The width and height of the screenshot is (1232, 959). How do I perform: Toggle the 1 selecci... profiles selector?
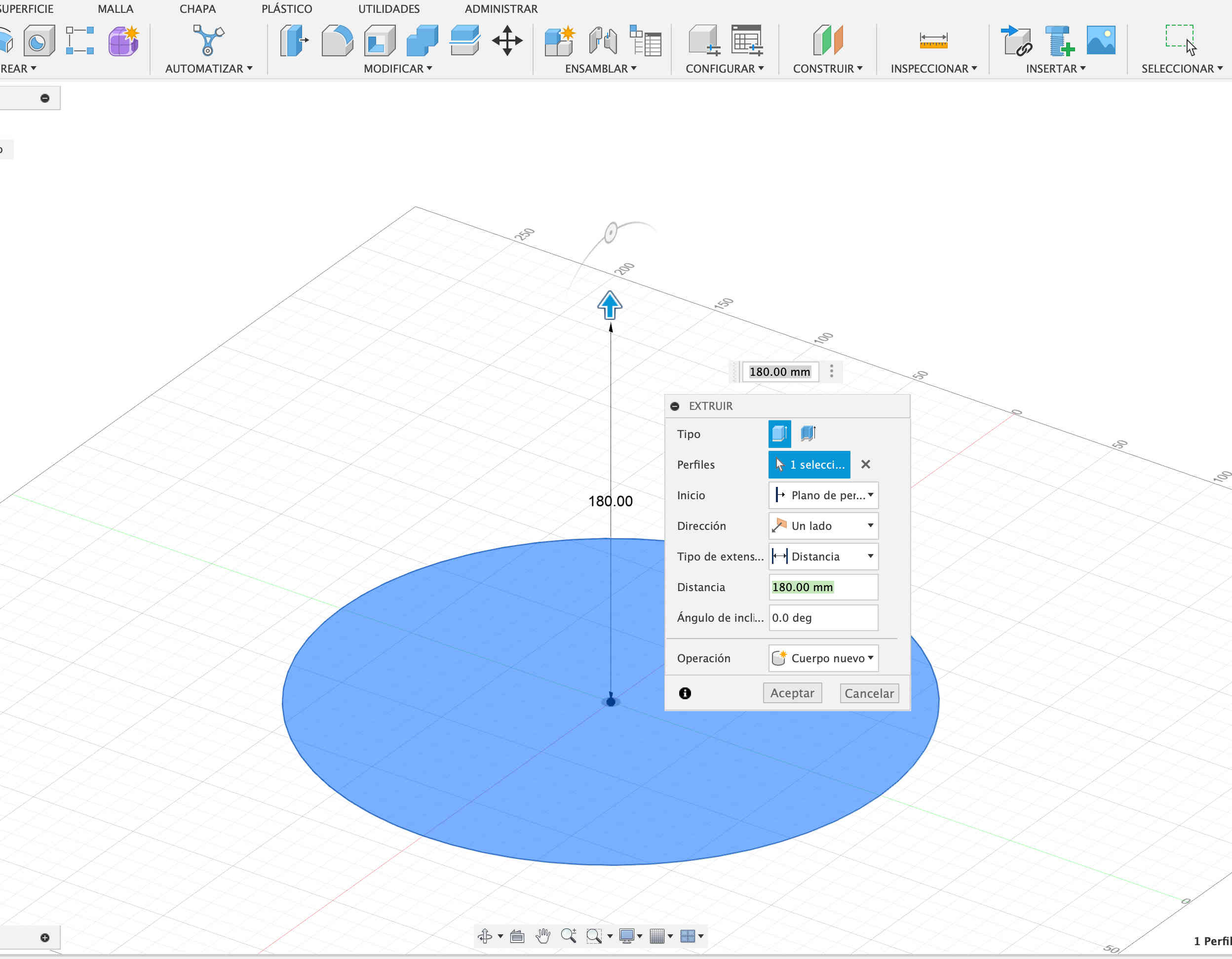(x=809, y=465)
